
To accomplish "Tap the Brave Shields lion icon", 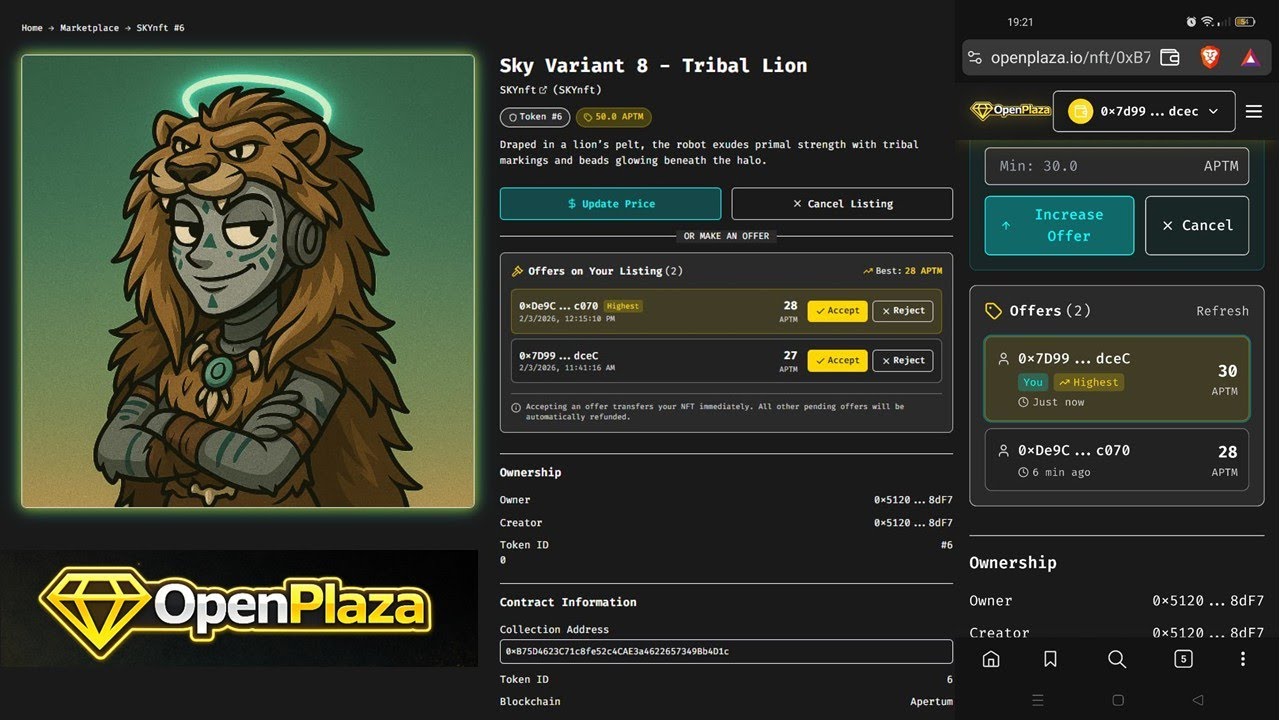I will point(1210,57).
